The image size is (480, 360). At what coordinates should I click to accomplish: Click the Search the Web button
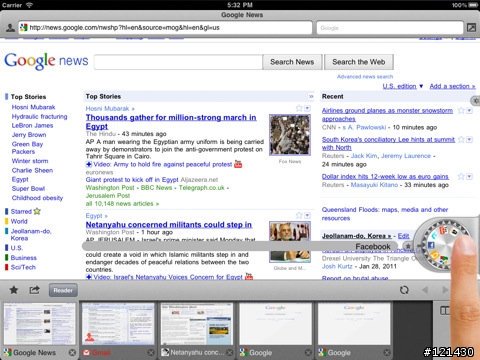(x=359, y=62)
